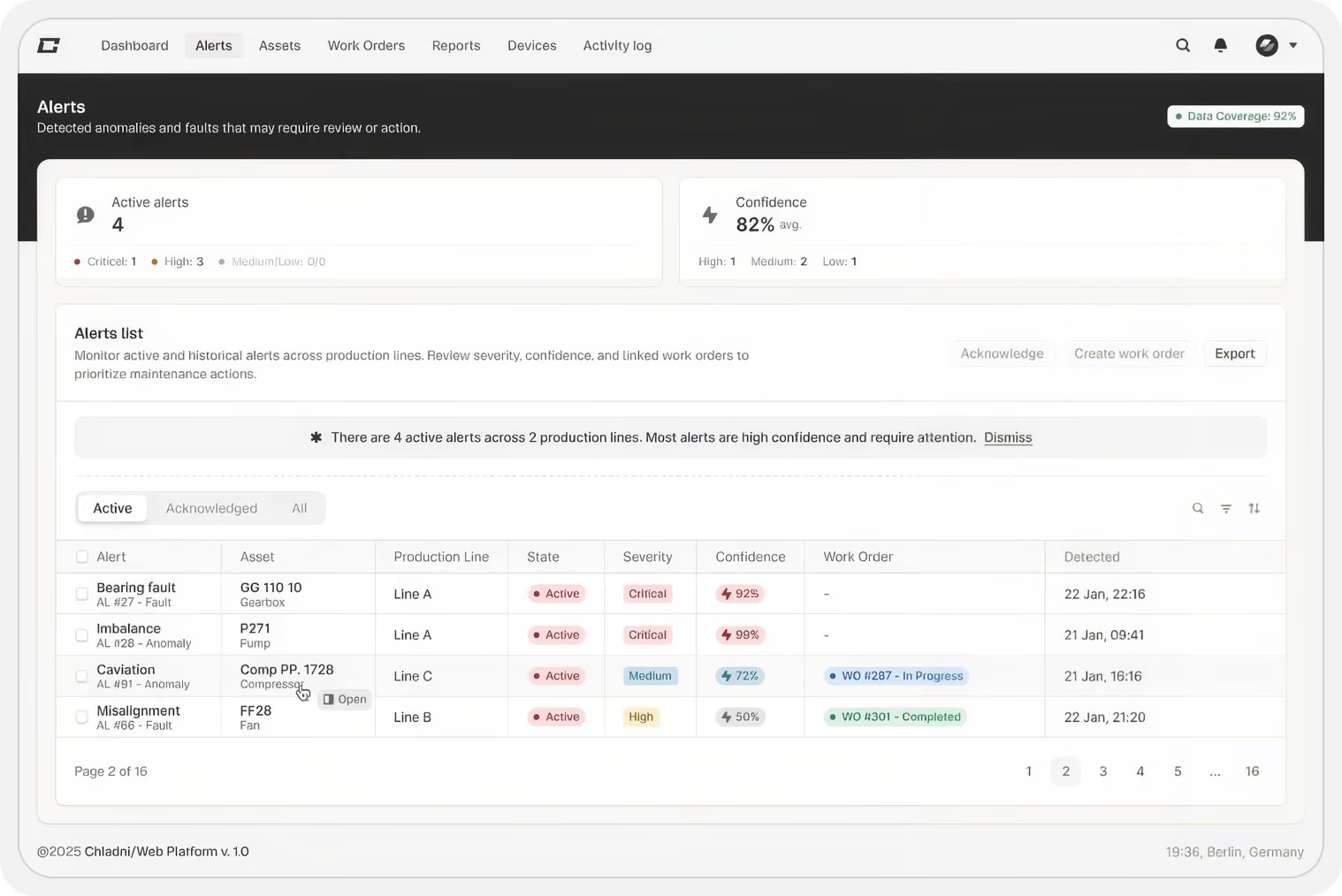Go to page 3 of alerts
The image size is (1342, 896).
tap(1103, 771)
